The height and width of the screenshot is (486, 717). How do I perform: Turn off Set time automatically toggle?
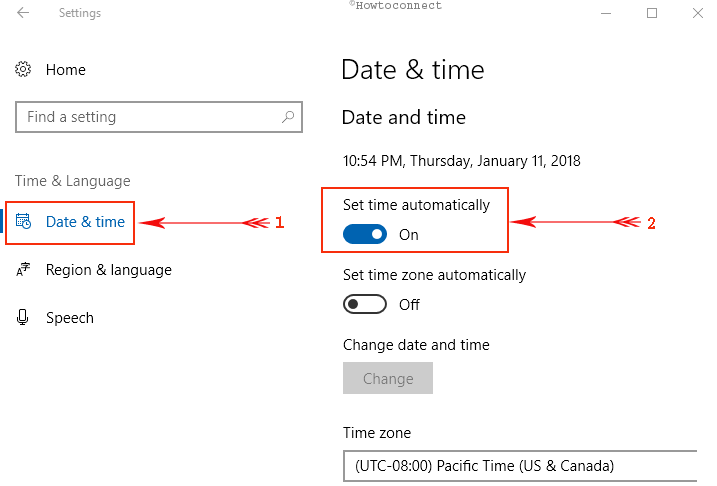365,234
